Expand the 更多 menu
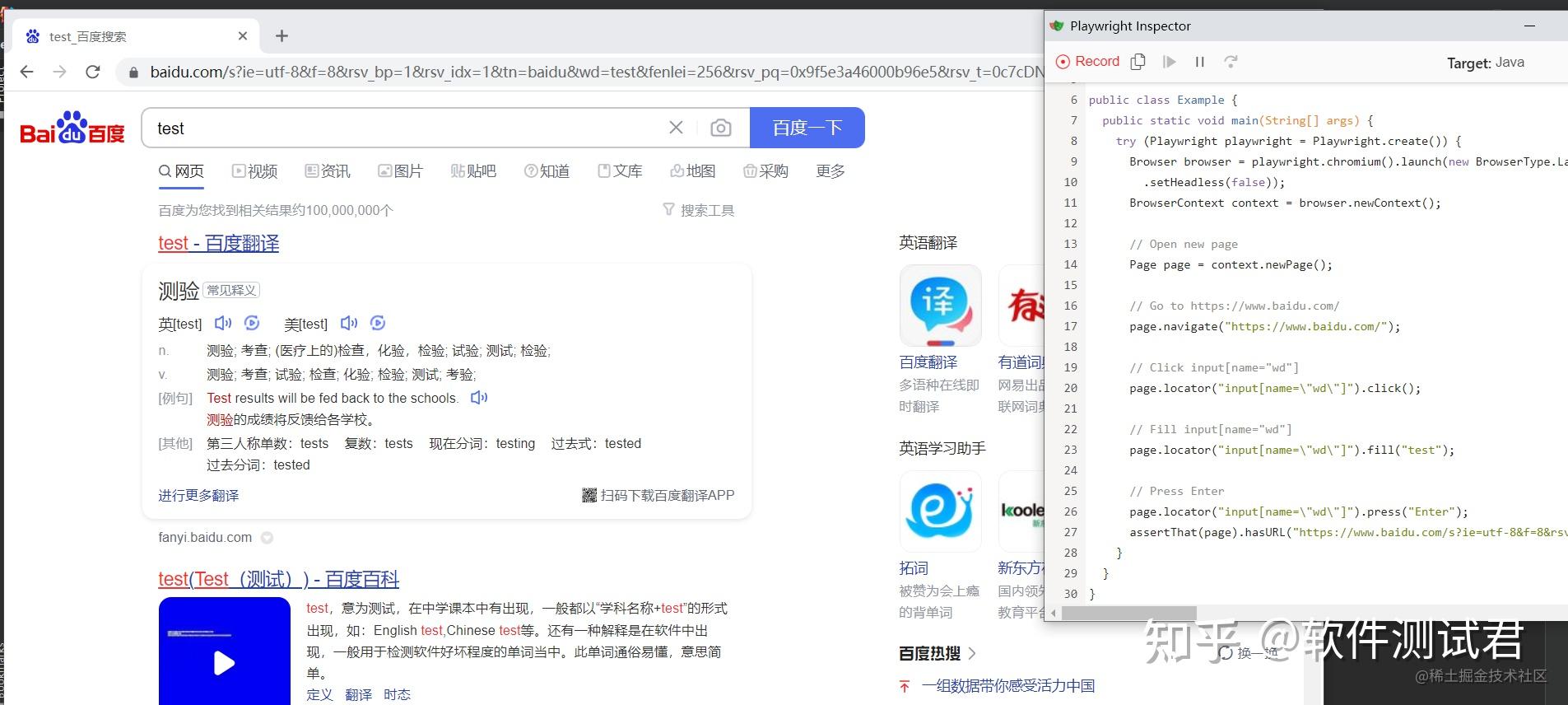The image size is (1568, 705). 831,171
